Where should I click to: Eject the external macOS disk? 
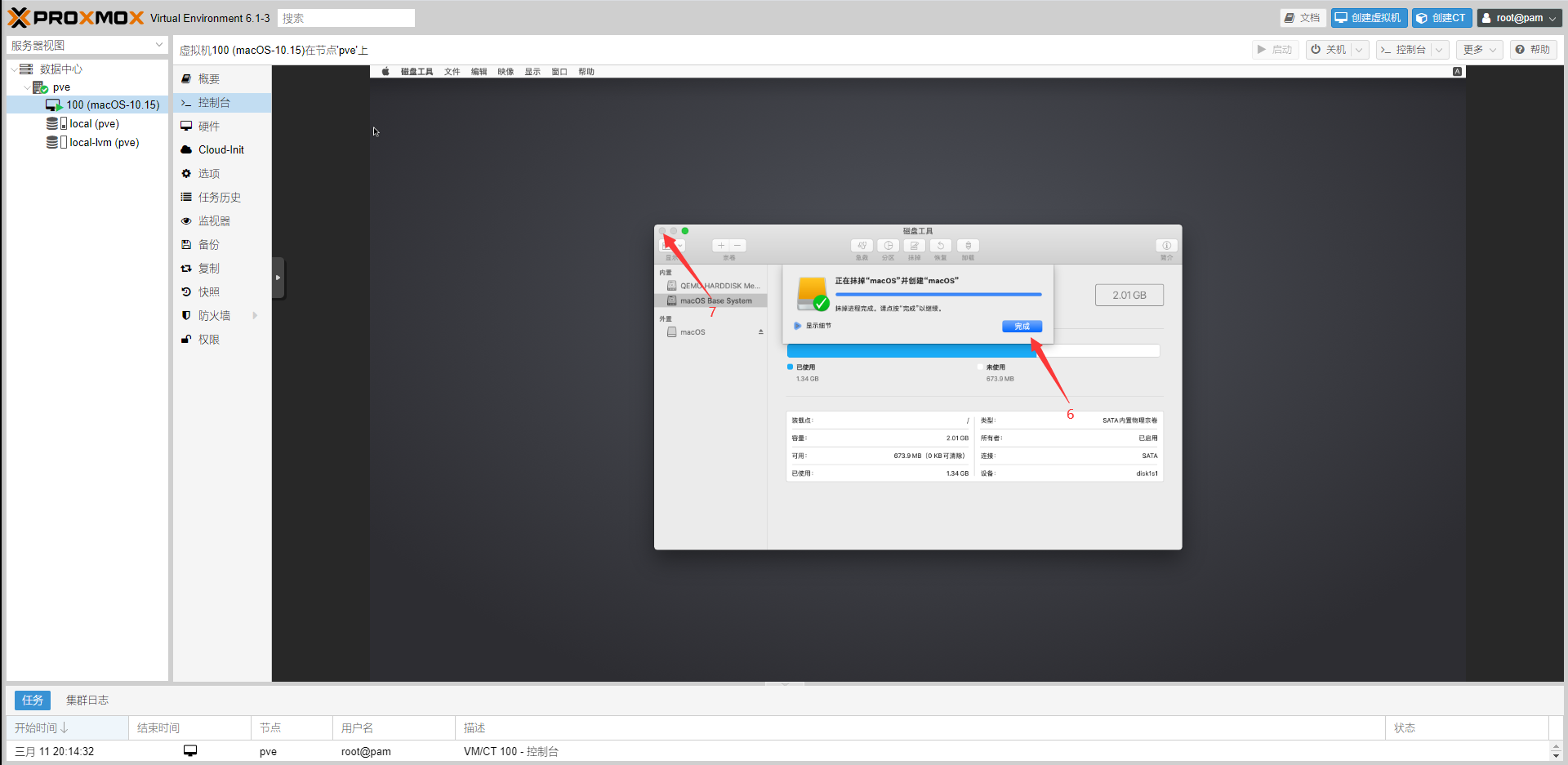(x=760, y=332)
